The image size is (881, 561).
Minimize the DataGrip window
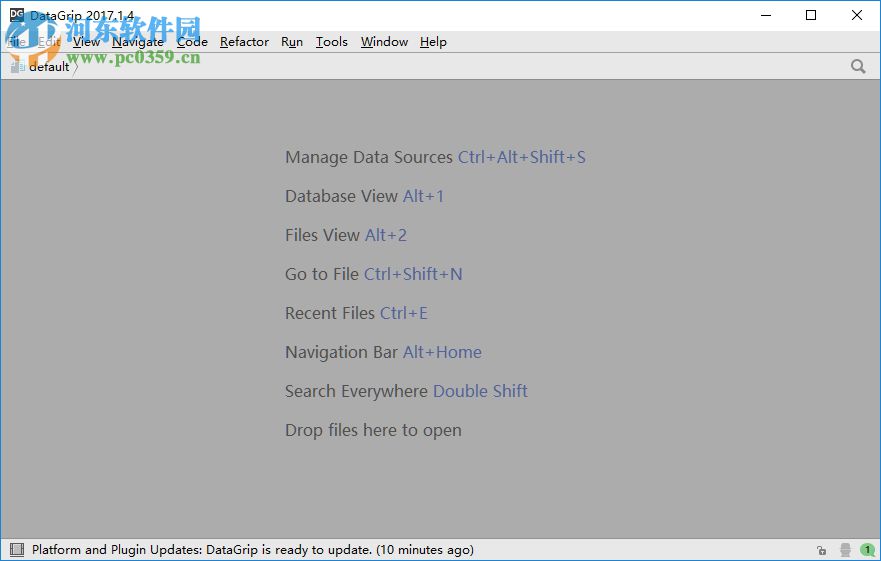click(766, 15)
